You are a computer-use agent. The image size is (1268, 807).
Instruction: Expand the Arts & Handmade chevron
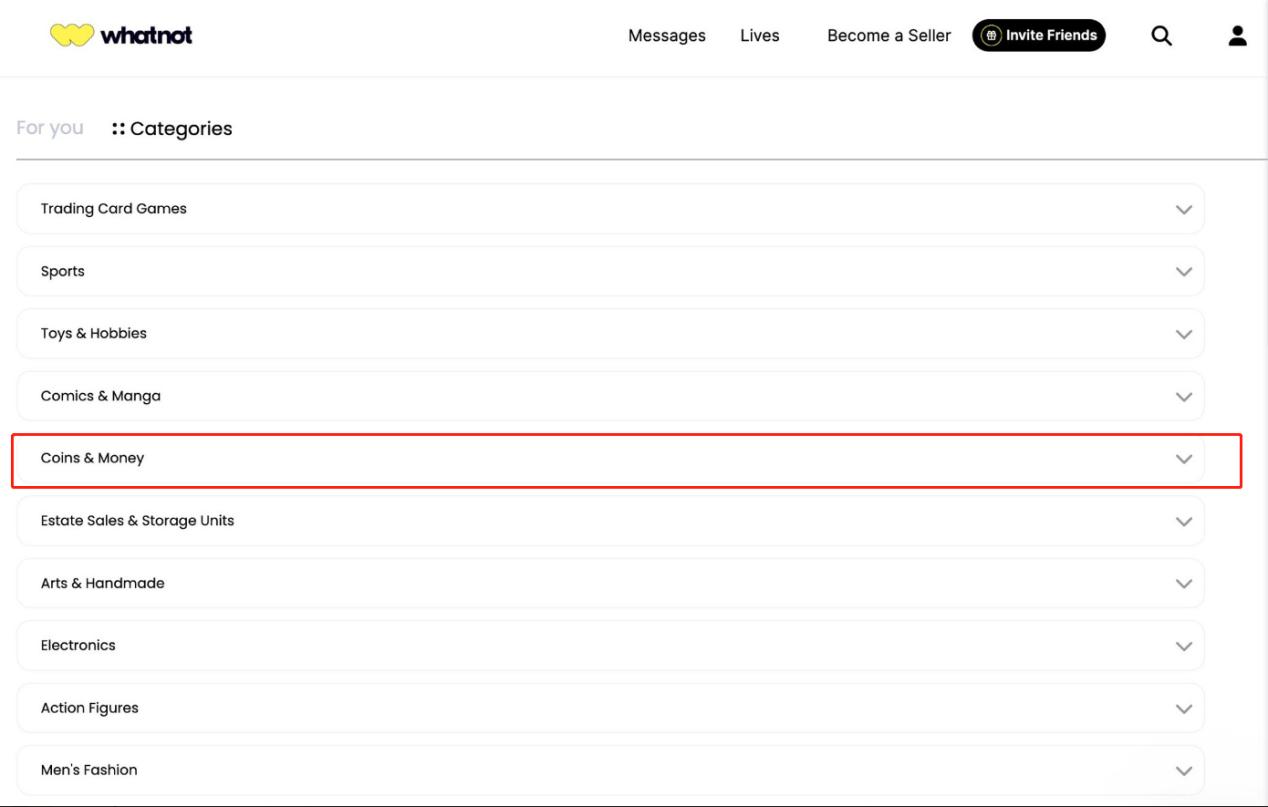1184,584
